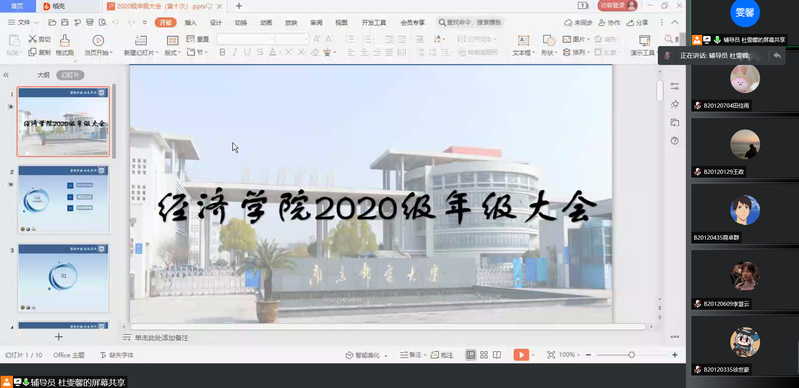Image resolution: width=799 pixels, height=388 pixels.
Task: Click the zoom slider handle
Action: [631, 355]
